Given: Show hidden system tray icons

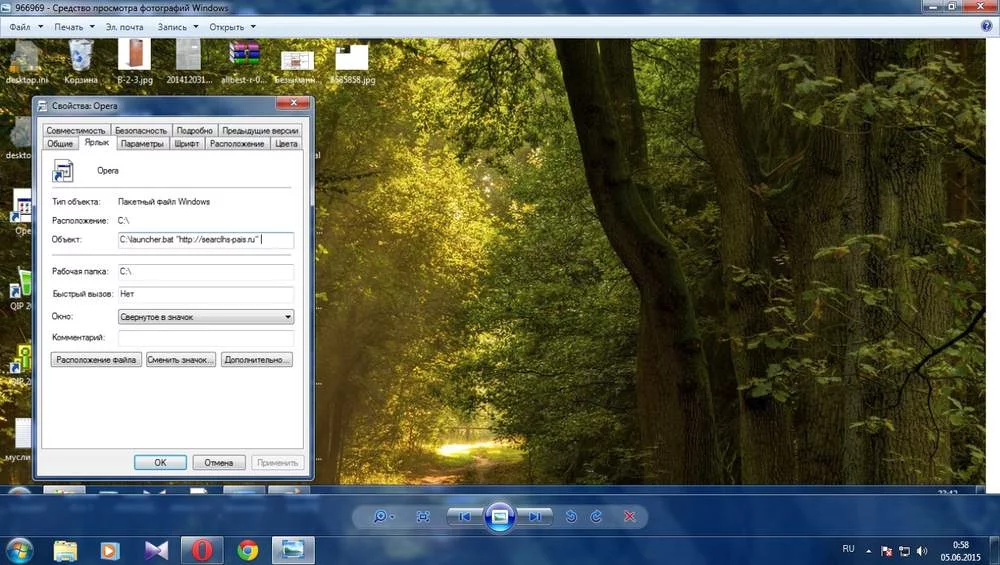Looking at the screenshot, I should pos(869,550).
